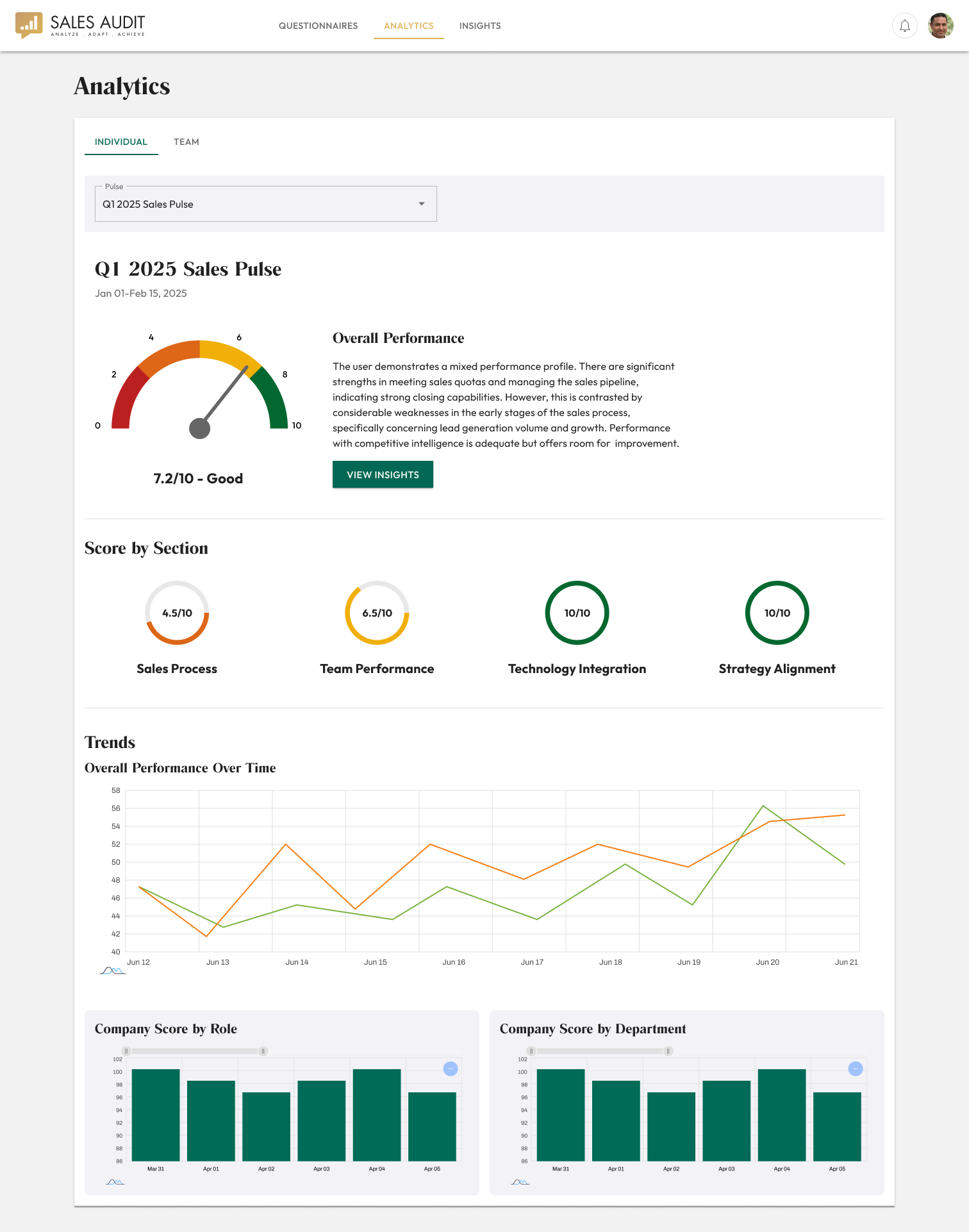Viewport: 969px width, 1232px height.
Task: Click the chart logo under the Role chart
Action: (x=115, y=1182)
